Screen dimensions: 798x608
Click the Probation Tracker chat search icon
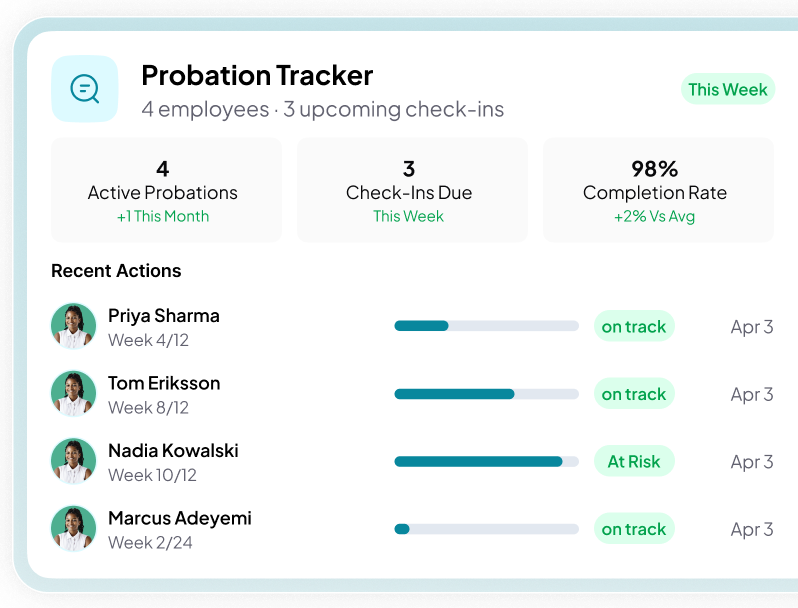pyautogui.click(x=85, y=89)
